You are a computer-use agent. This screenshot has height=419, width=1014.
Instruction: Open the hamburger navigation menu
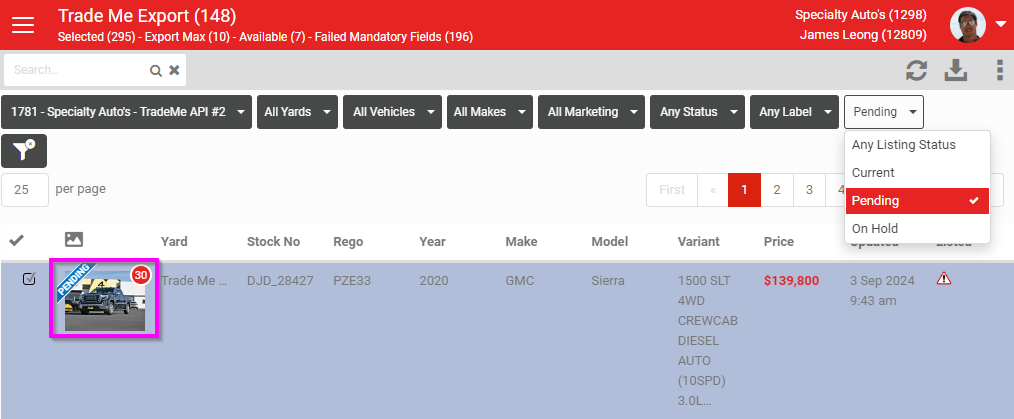pos(23,25)
